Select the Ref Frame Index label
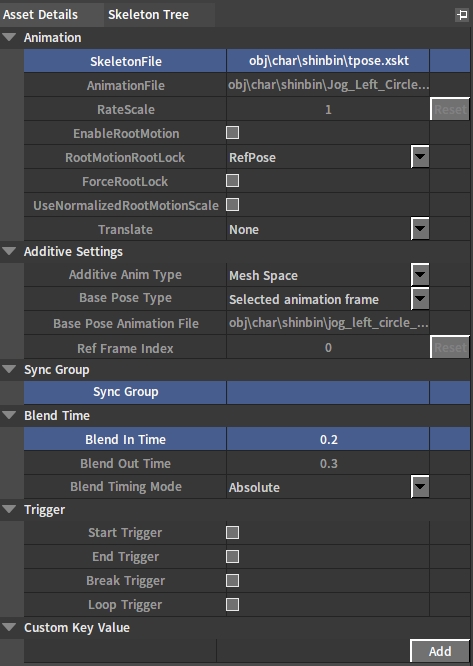473x666 pixels. point(125,348)
